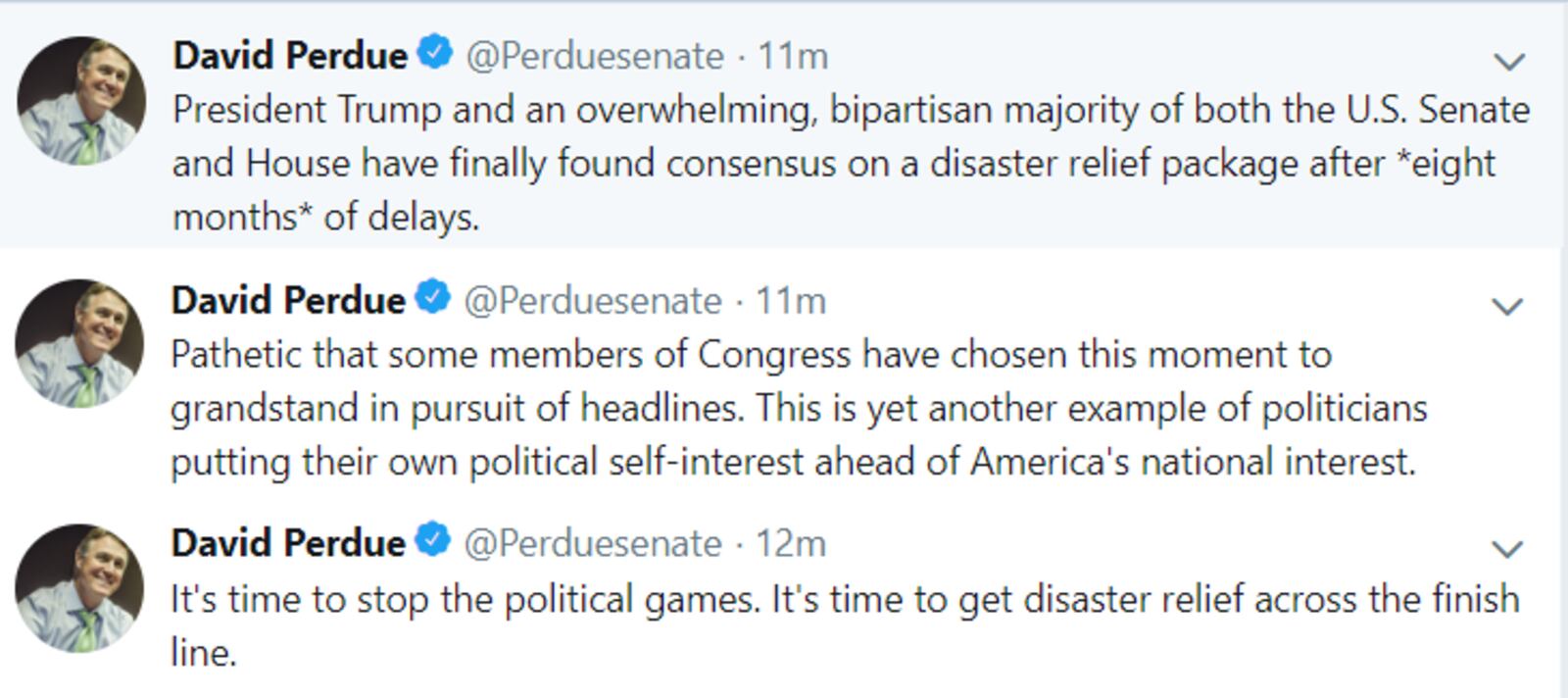1568x698 pixels.
Task: Open the profile avatar beside the 'Pathetic' tweet
Action: [x=79, y=344]
